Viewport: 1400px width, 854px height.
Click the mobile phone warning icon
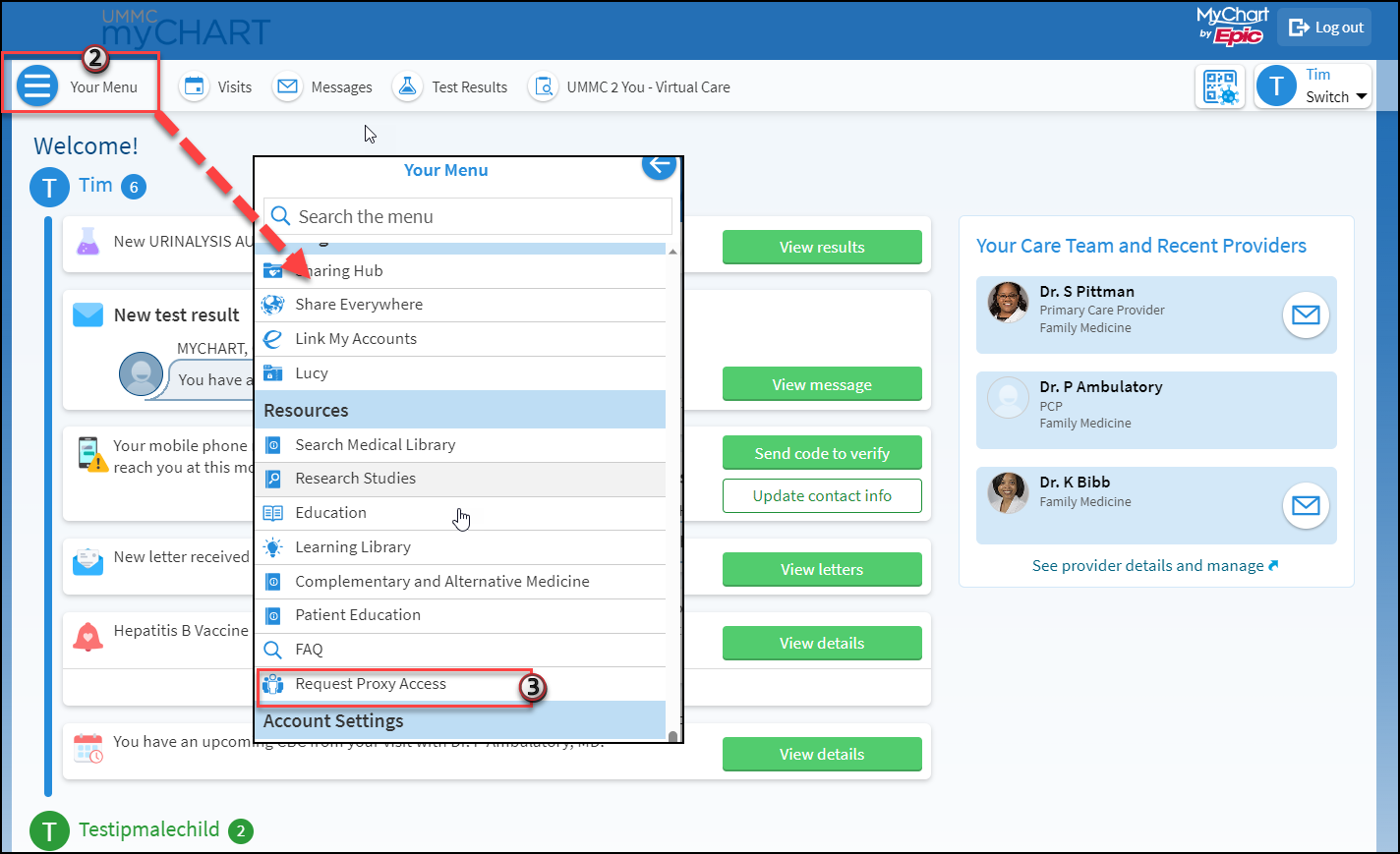(91, 454)
